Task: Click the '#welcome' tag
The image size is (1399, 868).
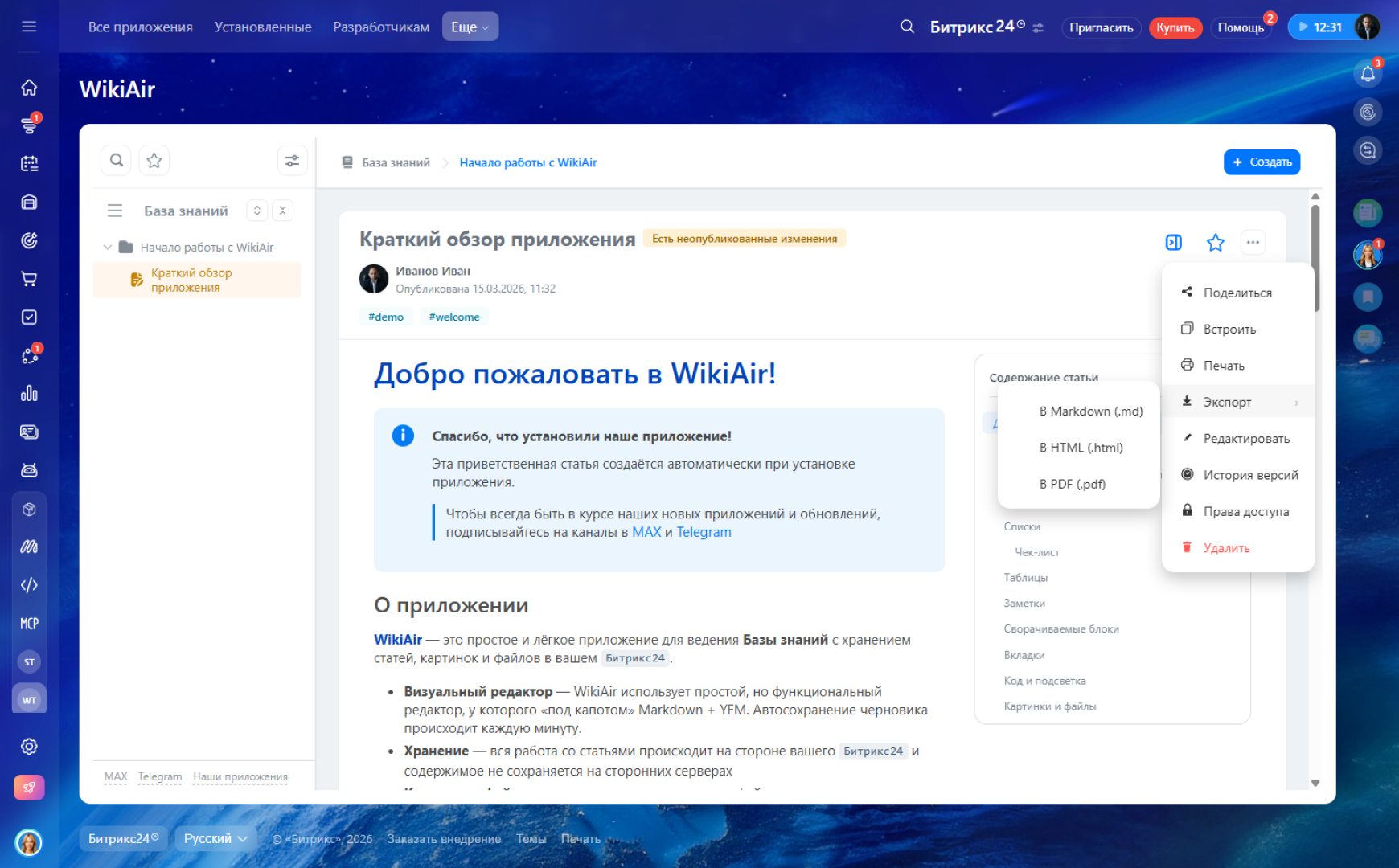Action: 454,317
